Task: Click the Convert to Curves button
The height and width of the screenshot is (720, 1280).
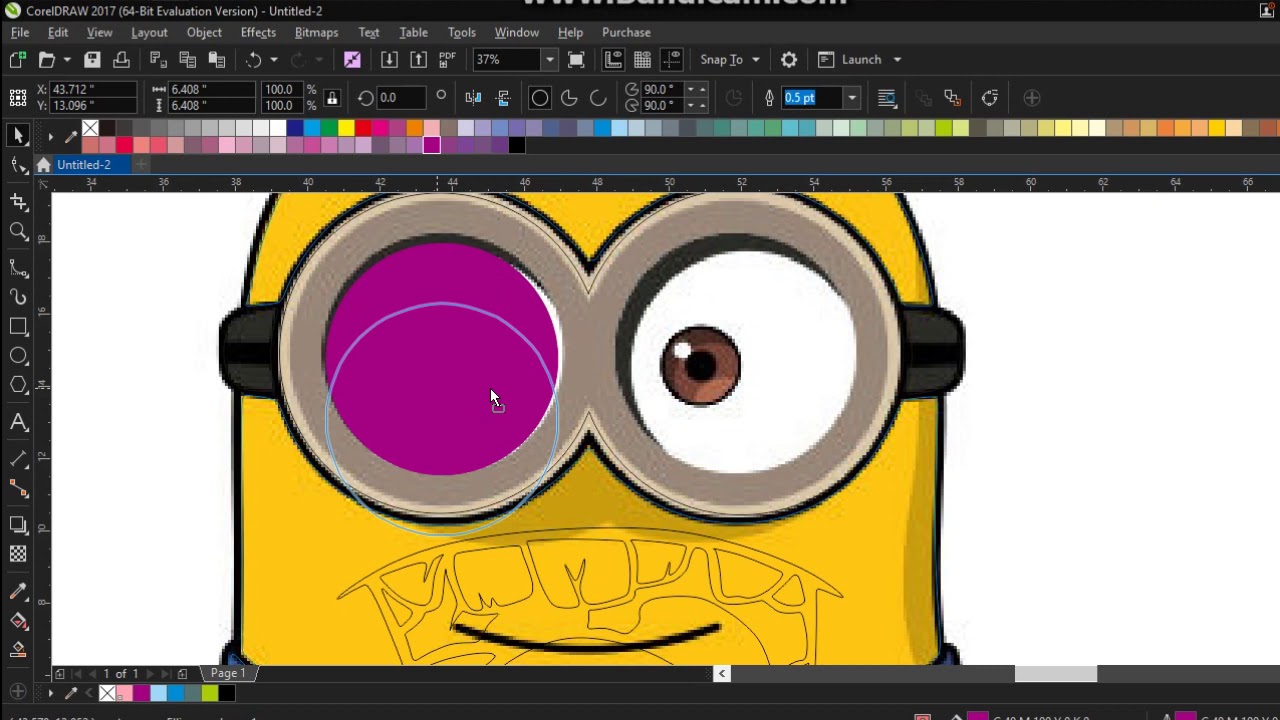Action: point(989,98)
